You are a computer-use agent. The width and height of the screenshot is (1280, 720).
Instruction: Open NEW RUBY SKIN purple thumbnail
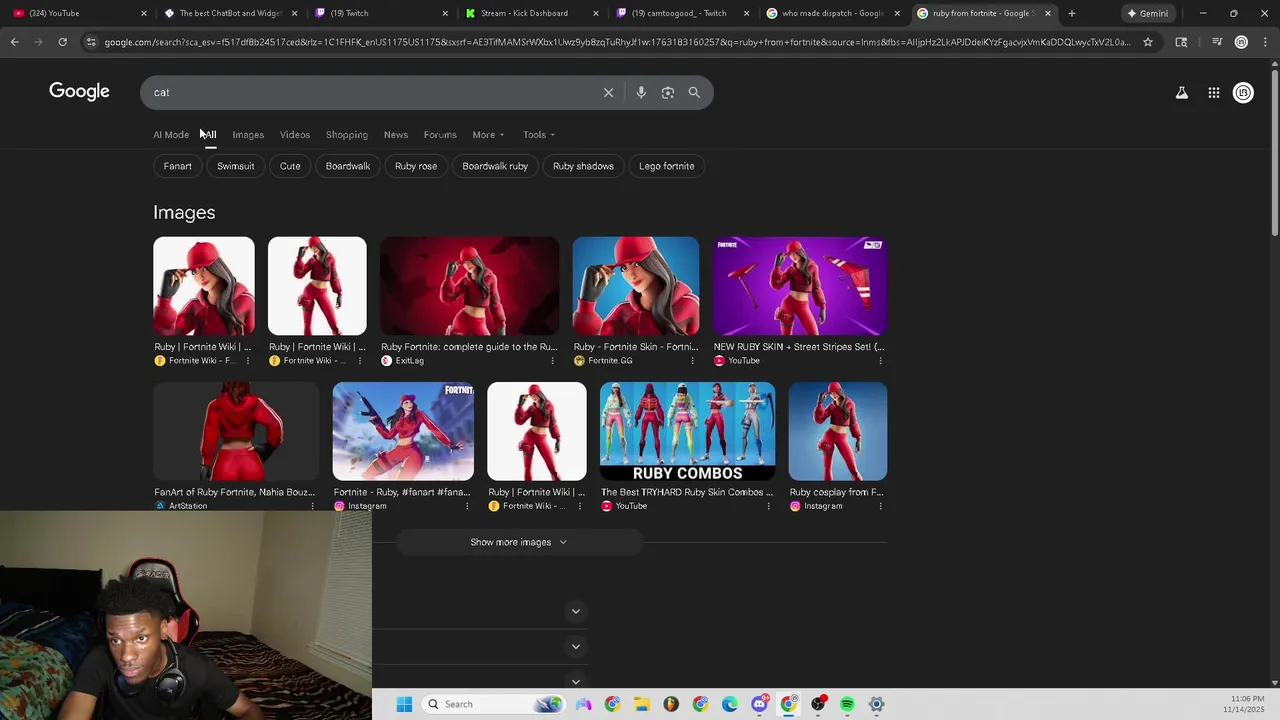coord(800,286)
